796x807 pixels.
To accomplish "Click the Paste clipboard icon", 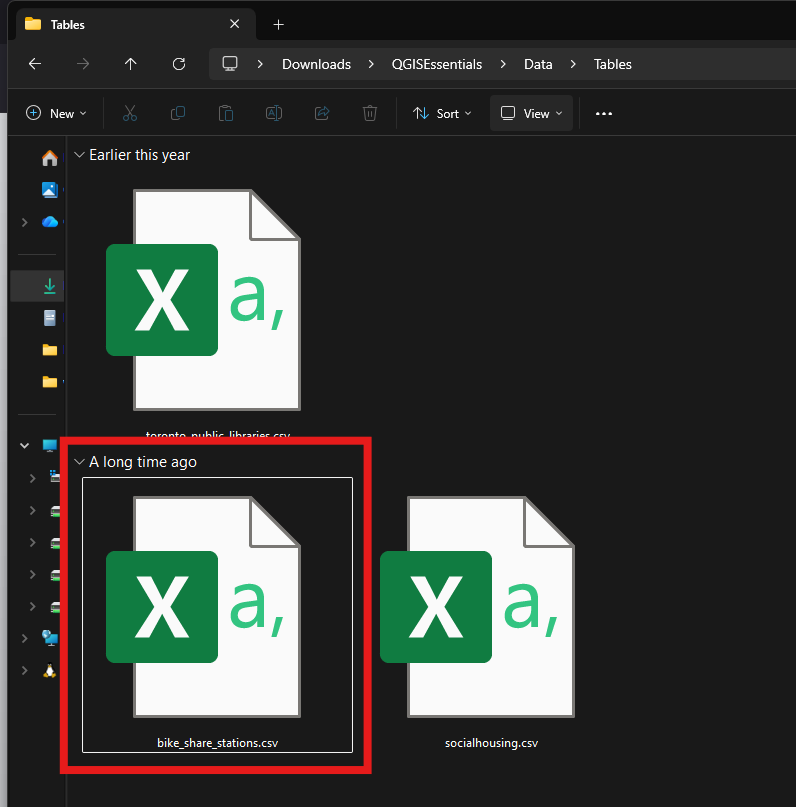I will point(226,113).
